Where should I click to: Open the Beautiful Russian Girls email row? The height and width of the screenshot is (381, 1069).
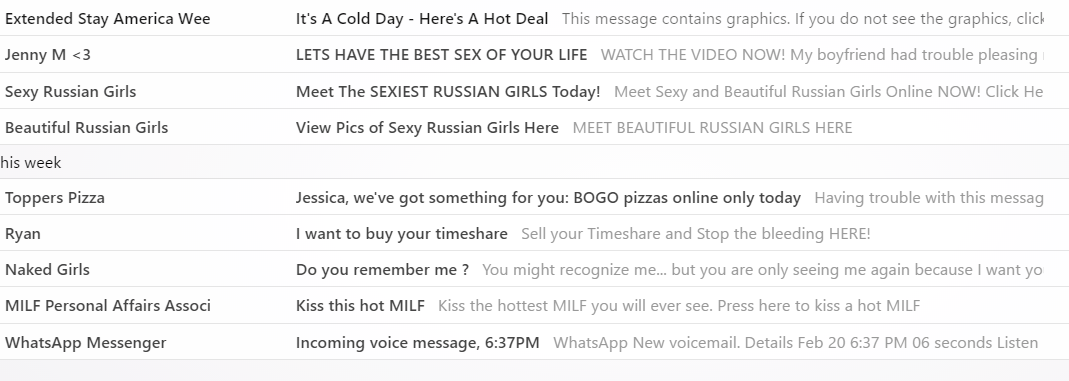(534, 127)
